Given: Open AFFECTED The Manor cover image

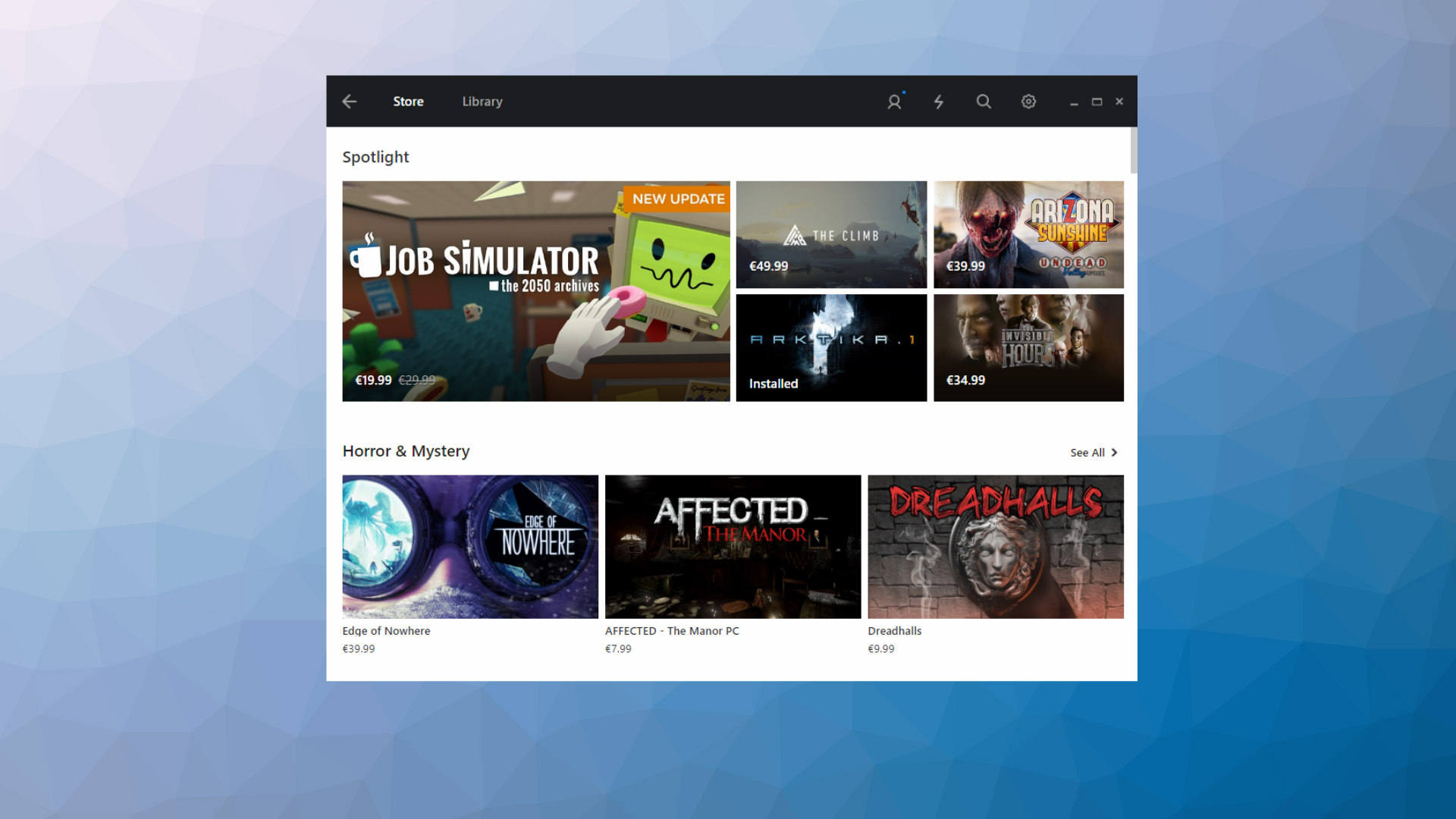Looking at the screenshot, I should pyautogui.click(x=733, y=547).
